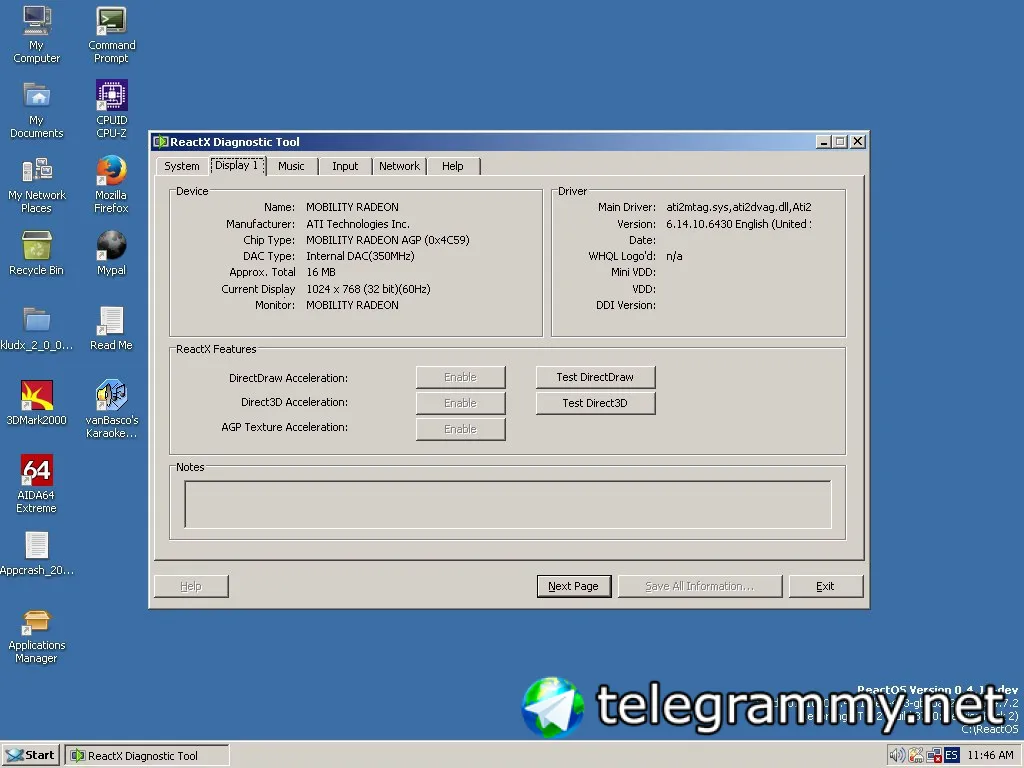Click the Next Page button
The image size is (1024, 768).
pos(573,586)
